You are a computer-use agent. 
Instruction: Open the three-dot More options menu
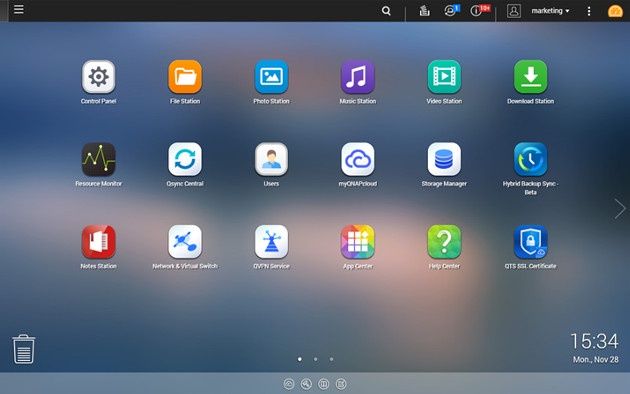coord(589,11)
